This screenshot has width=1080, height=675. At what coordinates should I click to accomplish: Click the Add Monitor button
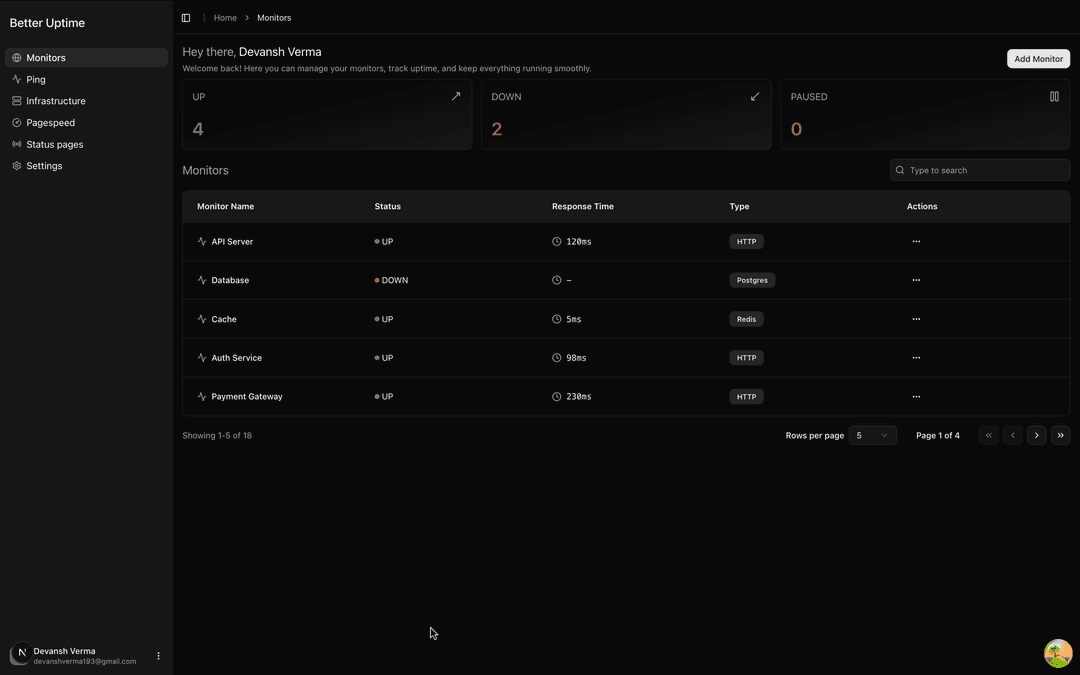click(1038, 58)
